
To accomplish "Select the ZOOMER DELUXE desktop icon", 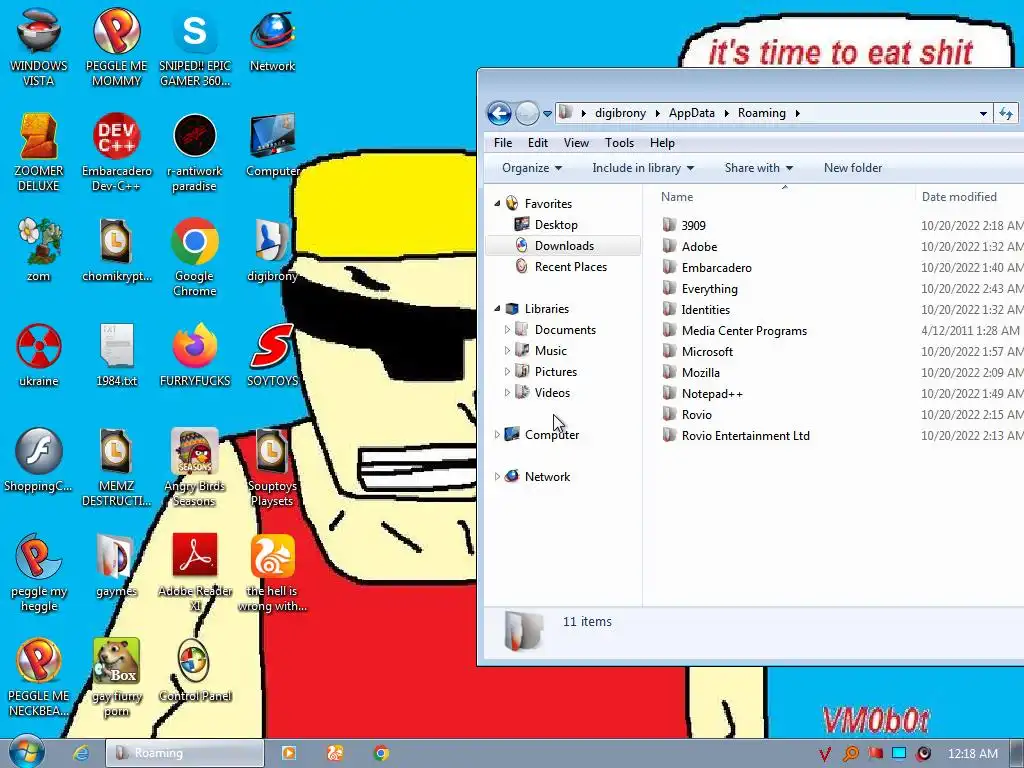I will 39,152.
